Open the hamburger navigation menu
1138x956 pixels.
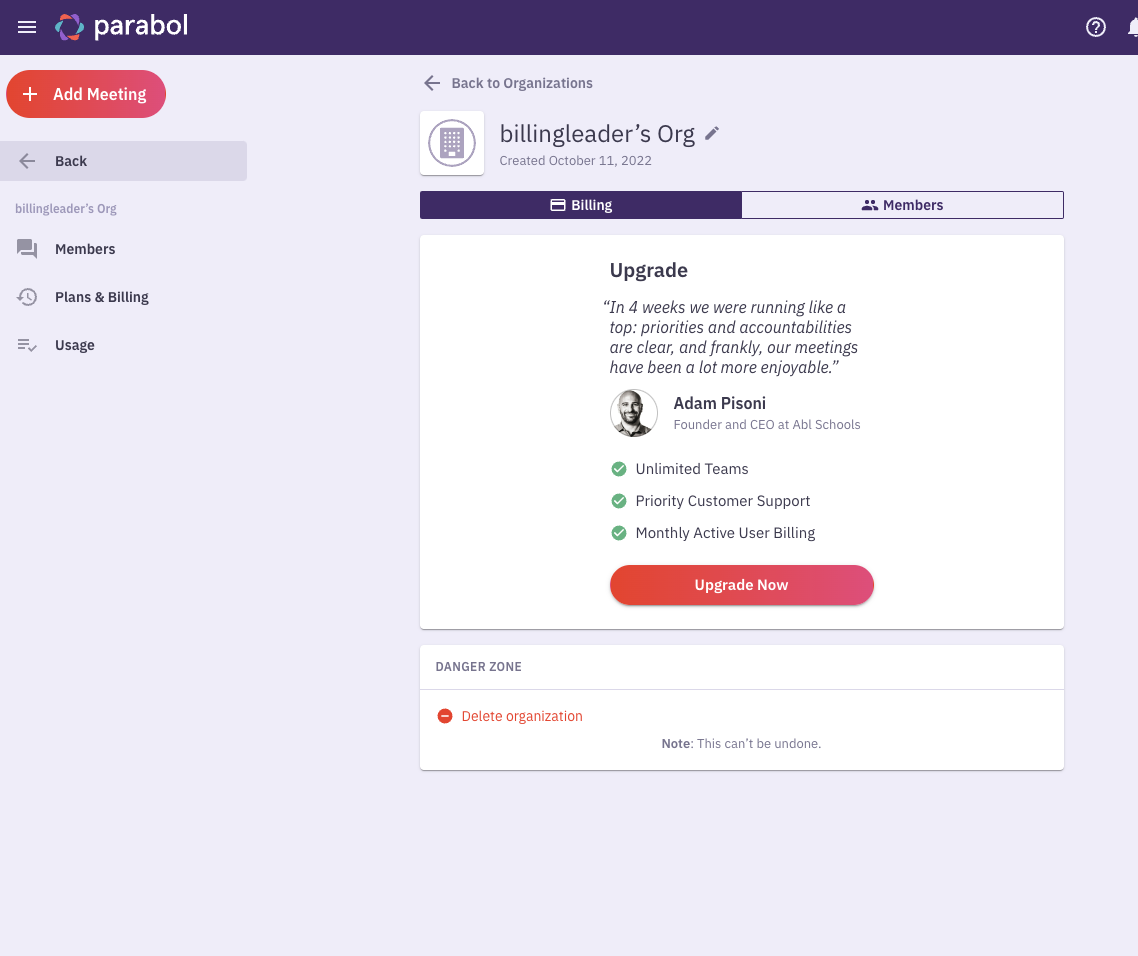tap(26, 27)
